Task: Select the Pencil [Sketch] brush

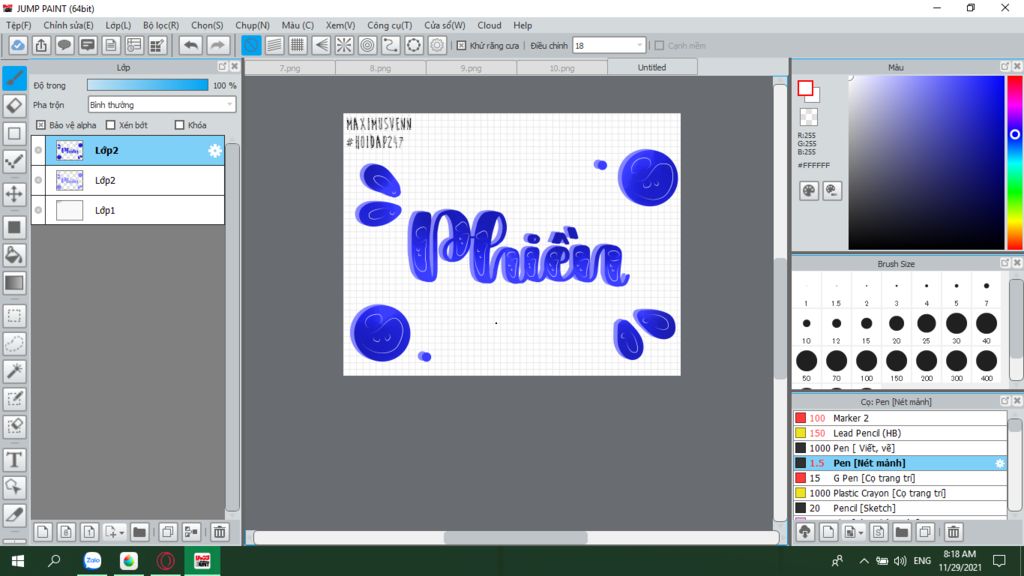Action: 901,508
